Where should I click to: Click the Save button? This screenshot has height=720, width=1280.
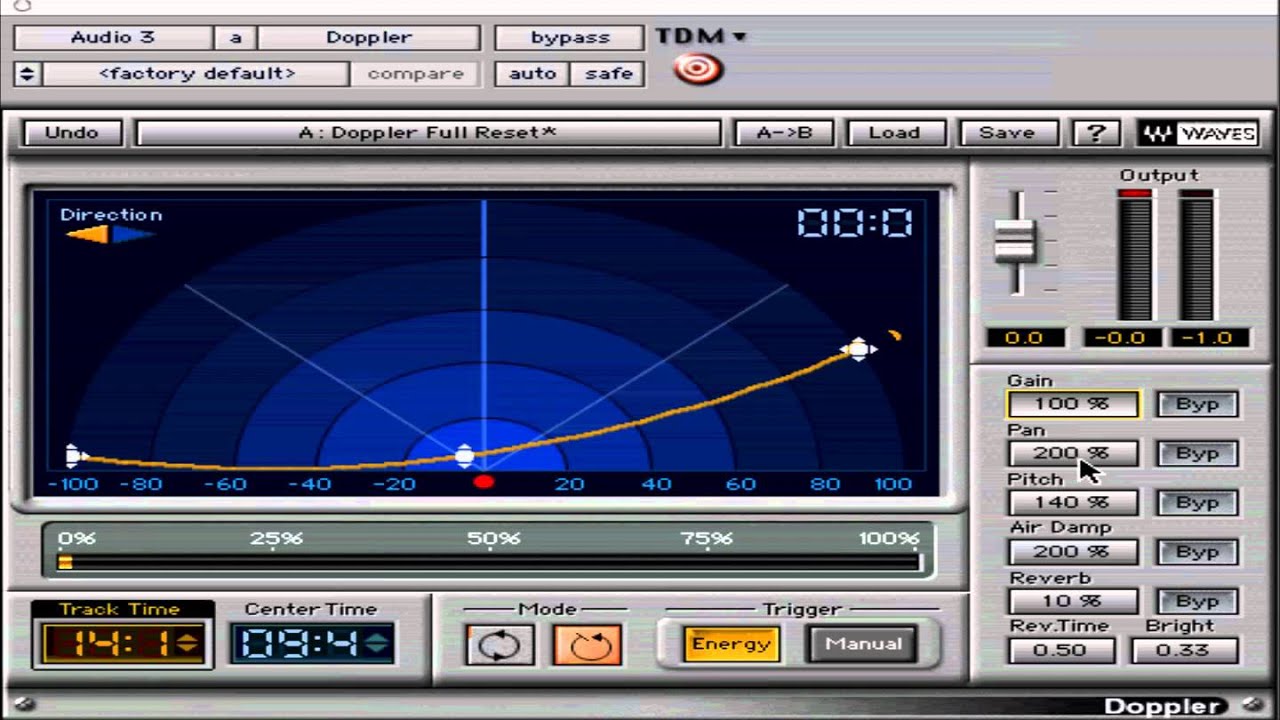1007,133
